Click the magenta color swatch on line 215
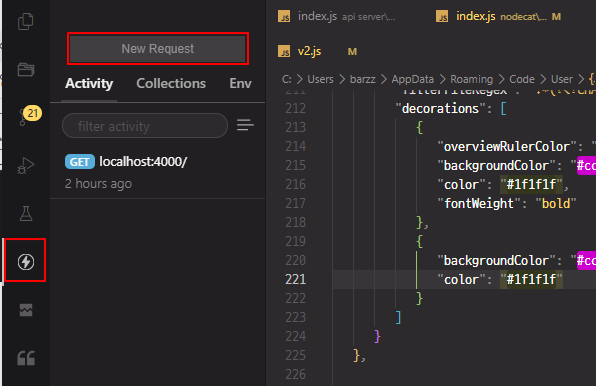The height and width of the screenshot is (386, 596). click(x=586, y=165)
